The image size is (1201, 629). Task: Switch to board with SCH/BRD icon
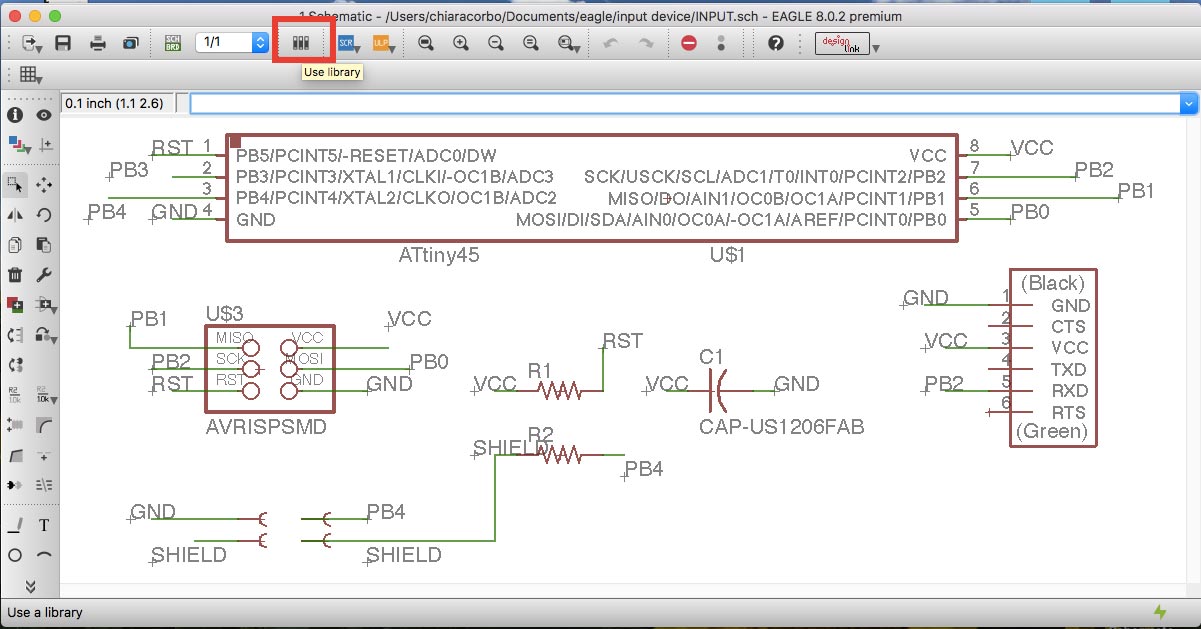click(x=173, y=43)
